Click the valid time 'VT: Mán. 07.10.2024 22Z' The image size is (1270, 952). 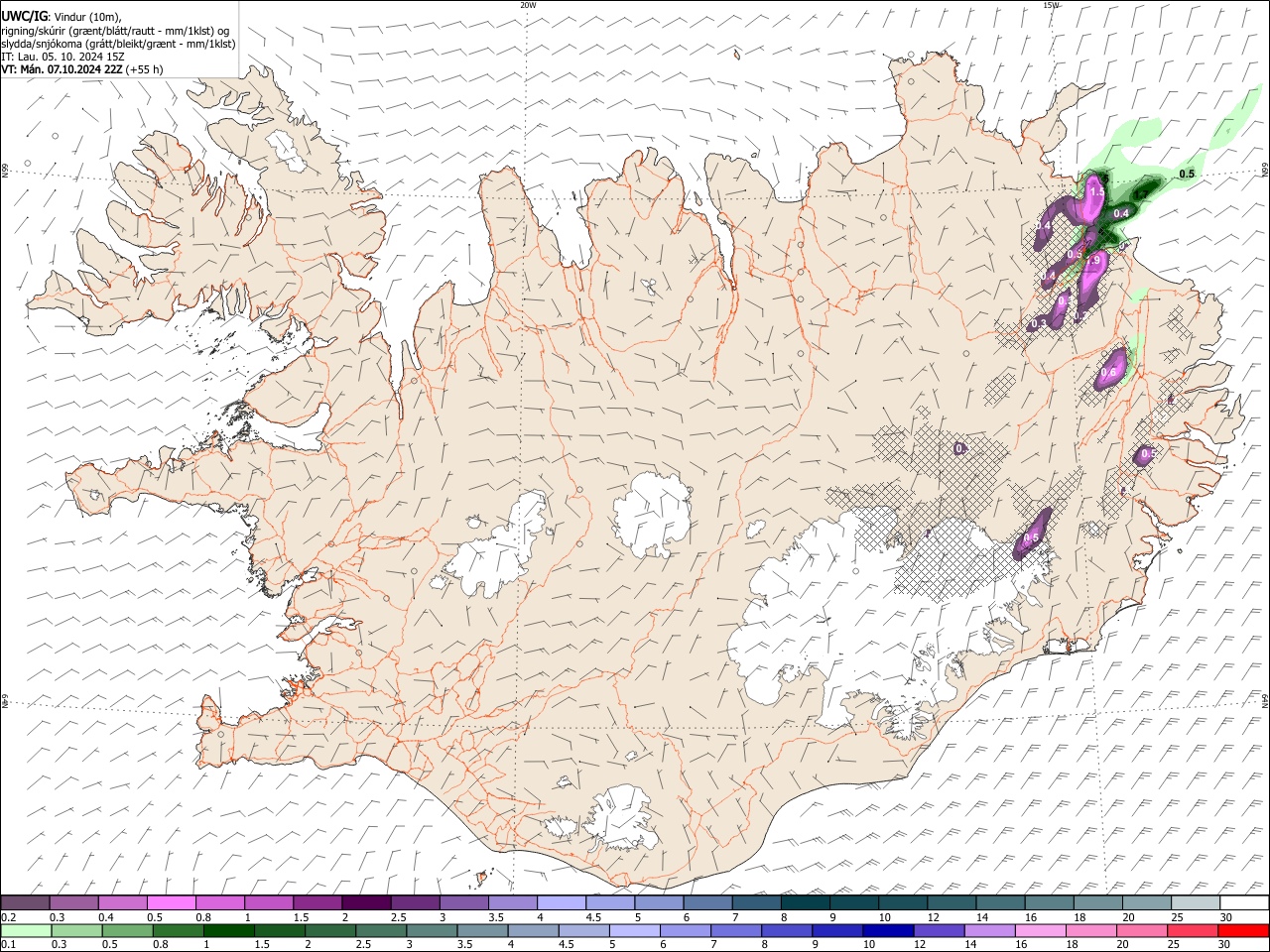click(62, 69)
